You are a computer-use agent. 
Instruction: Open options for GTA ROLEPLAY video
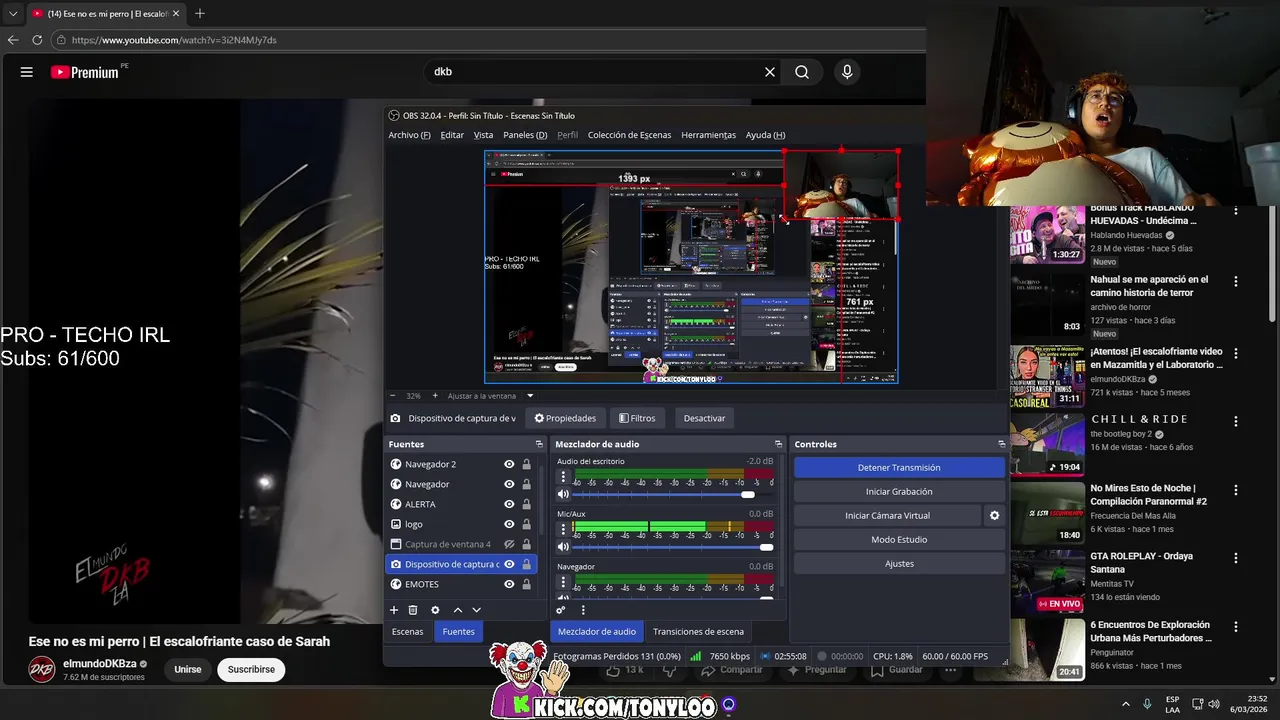[x=1236, y=558]
